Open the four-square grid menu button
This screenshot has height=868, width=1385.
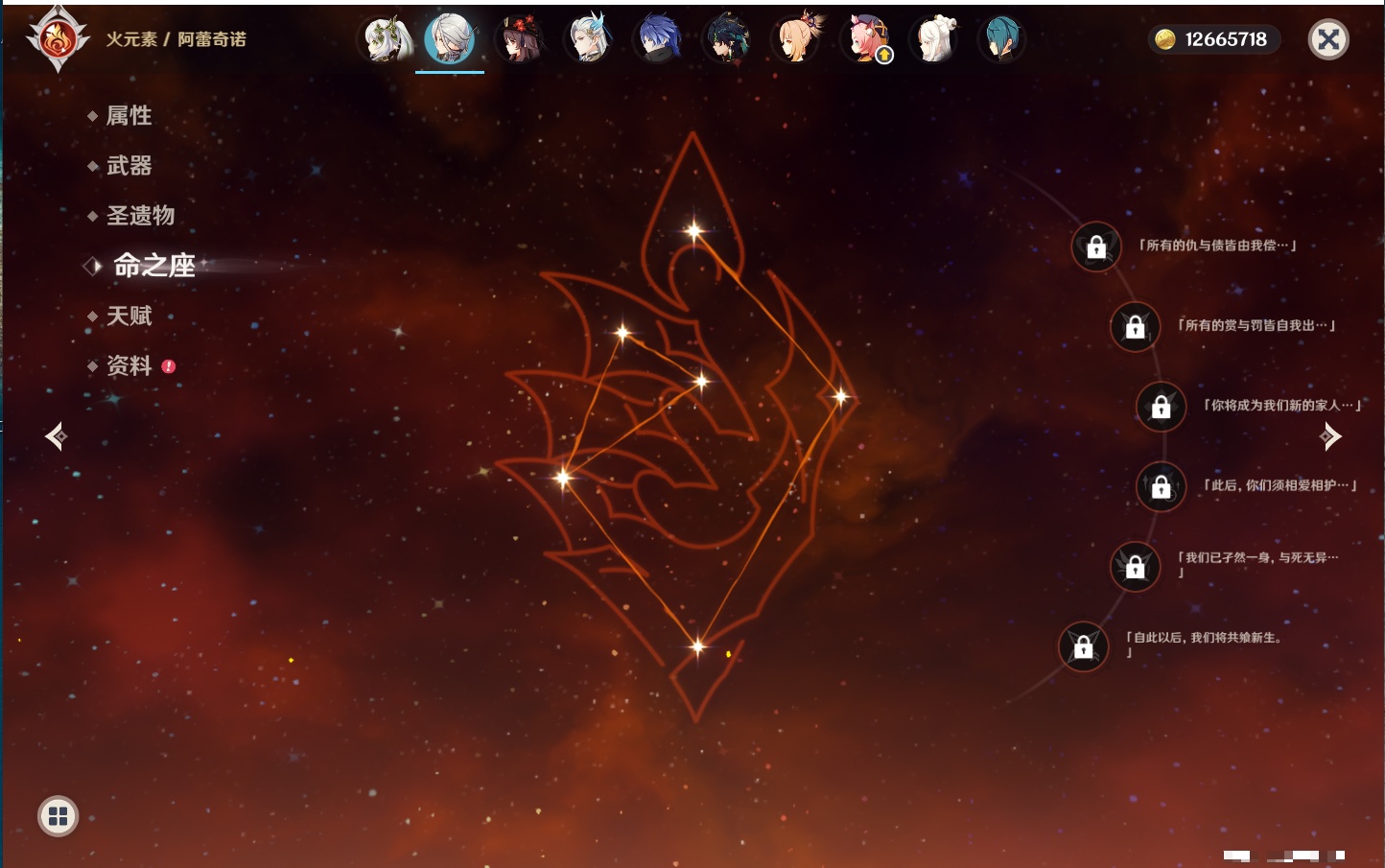pos(58,817)
